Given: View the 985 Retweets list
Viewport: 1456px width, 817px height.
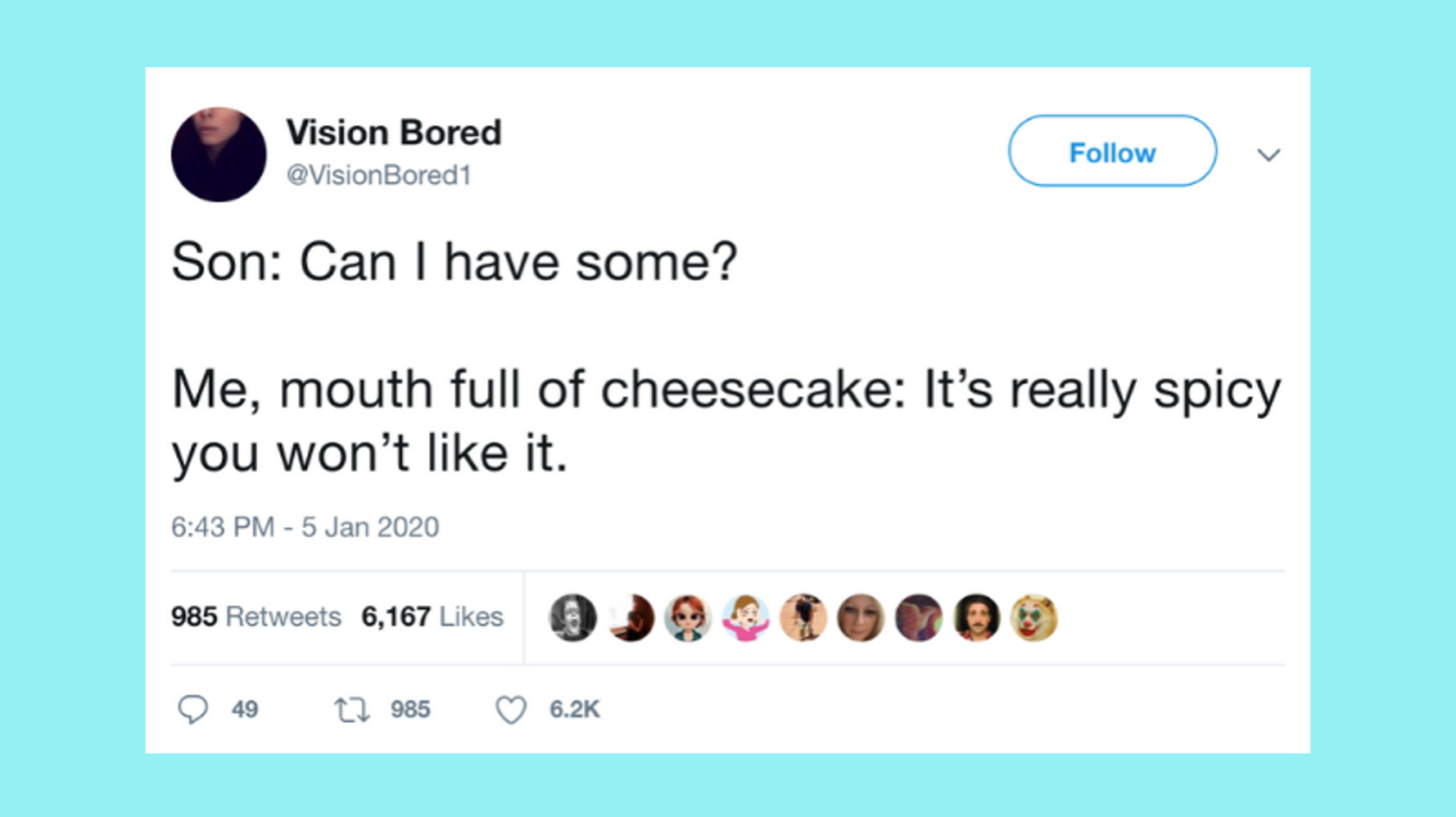Looking at the screenshot, I should tap(256, 616).
